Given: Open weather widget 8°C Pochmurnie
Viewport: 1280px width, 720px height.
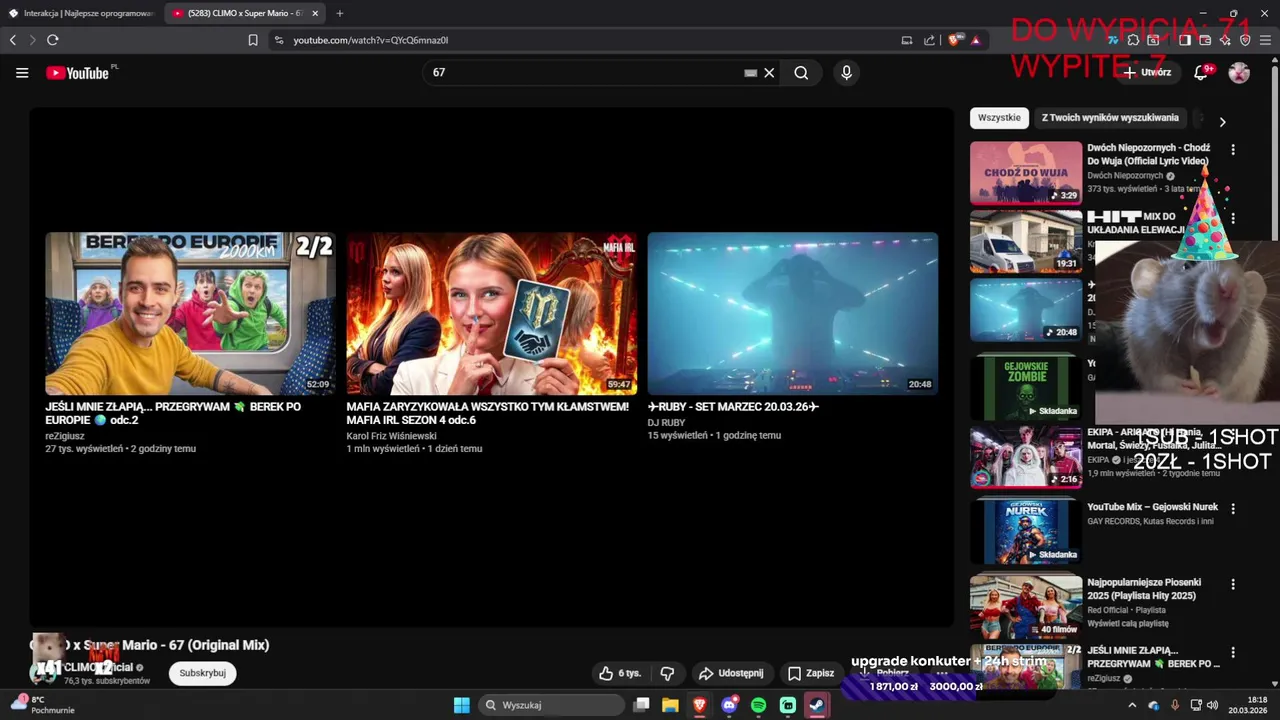Looking at the screenshot, I should click(42, 705).
